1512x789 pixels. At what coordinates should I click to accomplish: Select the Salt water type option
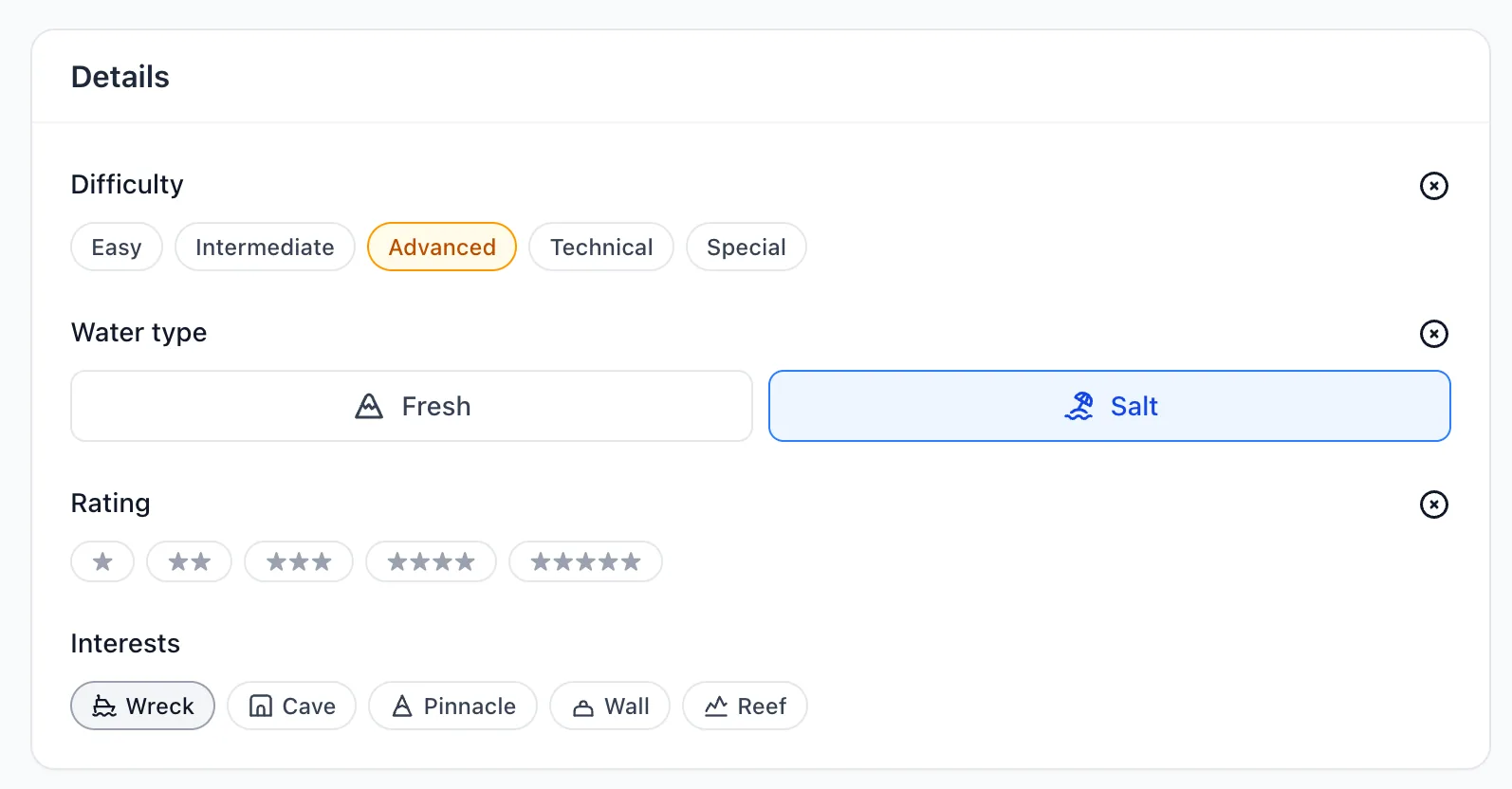pos(1109,406)
